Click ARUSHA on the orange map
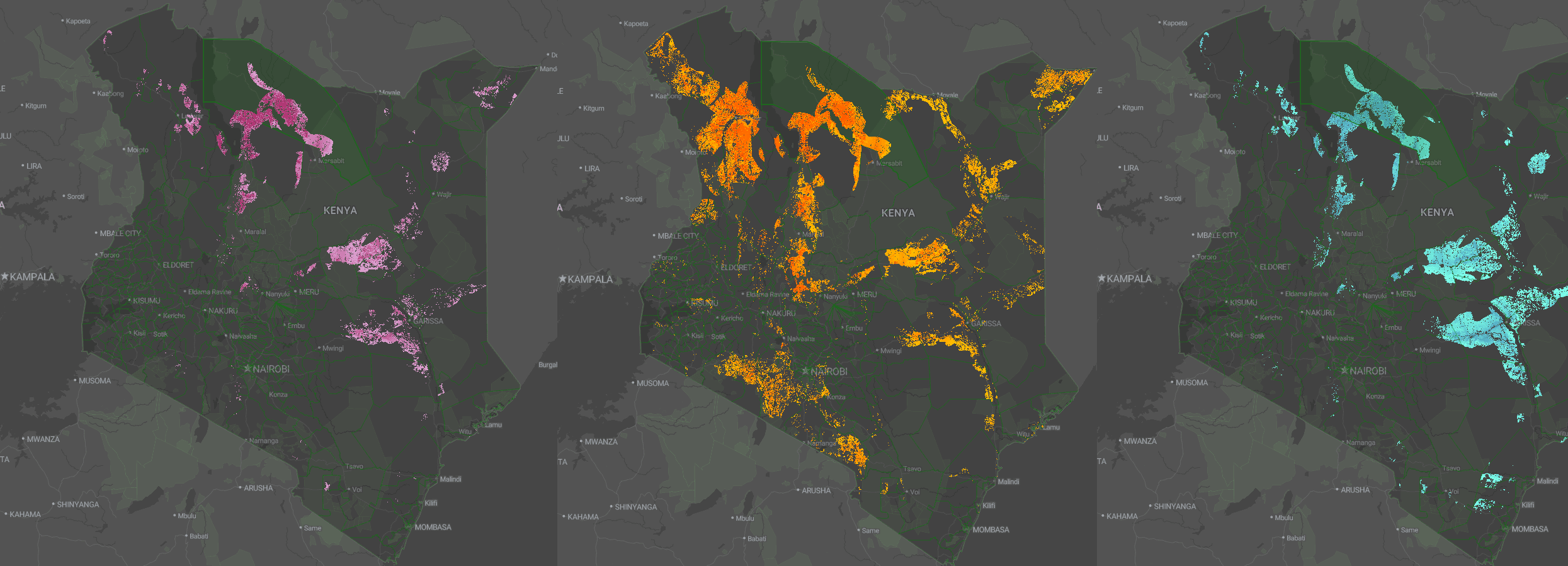This screenshot has width=1568, height=566. click(817, 490)
